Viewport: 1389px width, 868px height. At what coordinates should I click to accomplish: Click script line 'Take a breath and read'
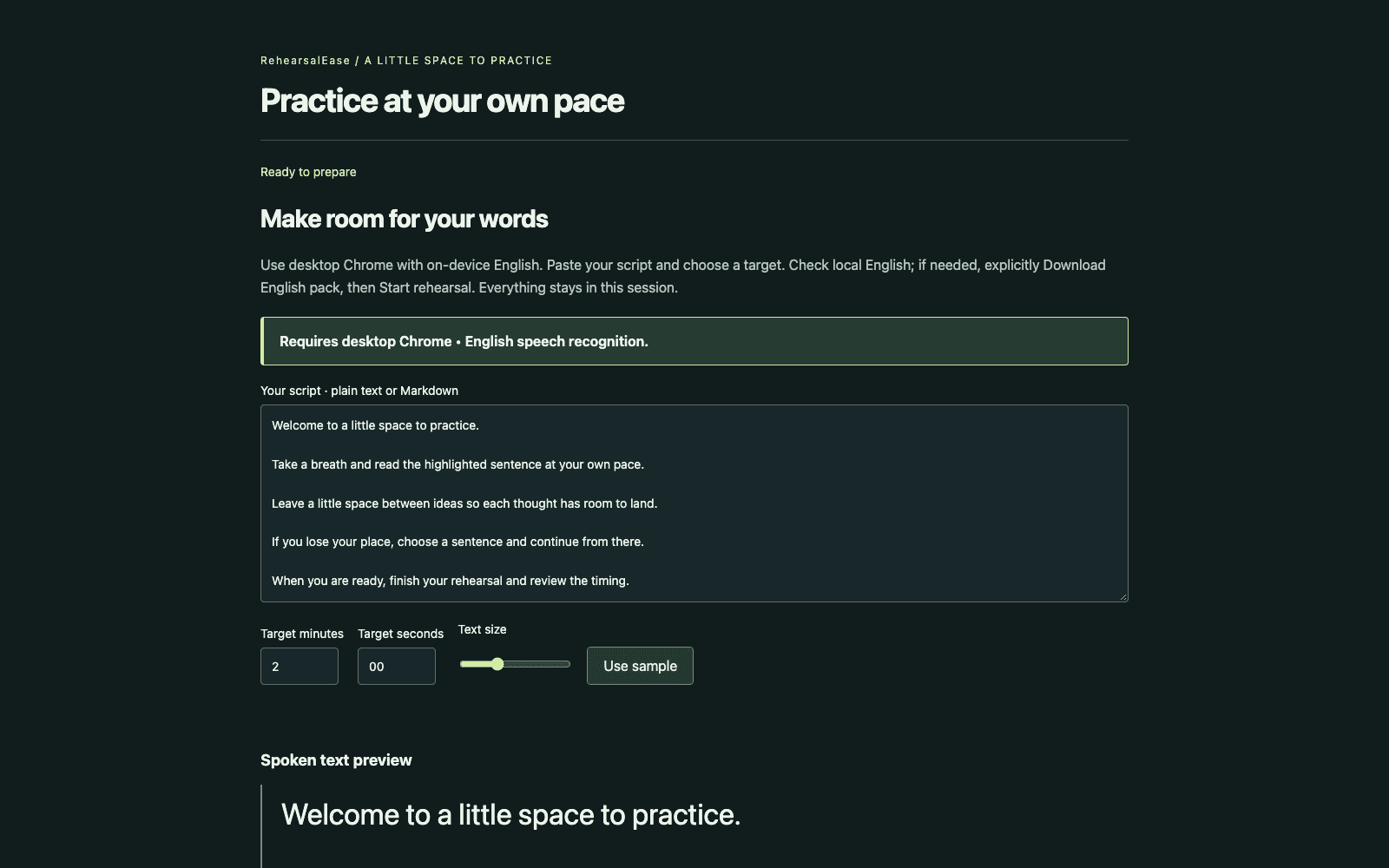pos(458,464)
